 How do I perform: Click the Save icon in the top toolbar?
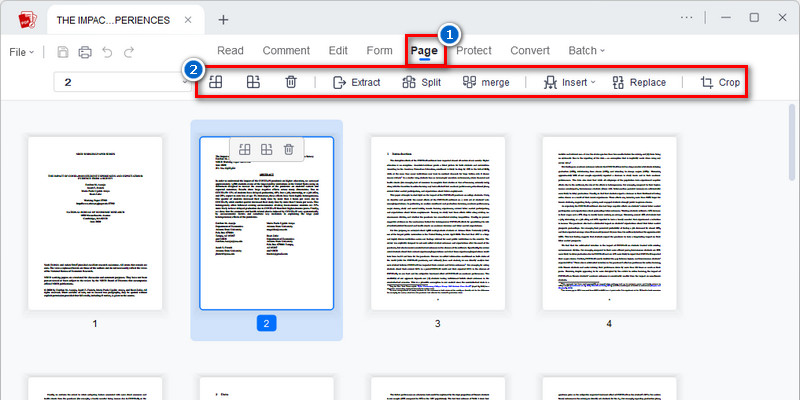63,52
